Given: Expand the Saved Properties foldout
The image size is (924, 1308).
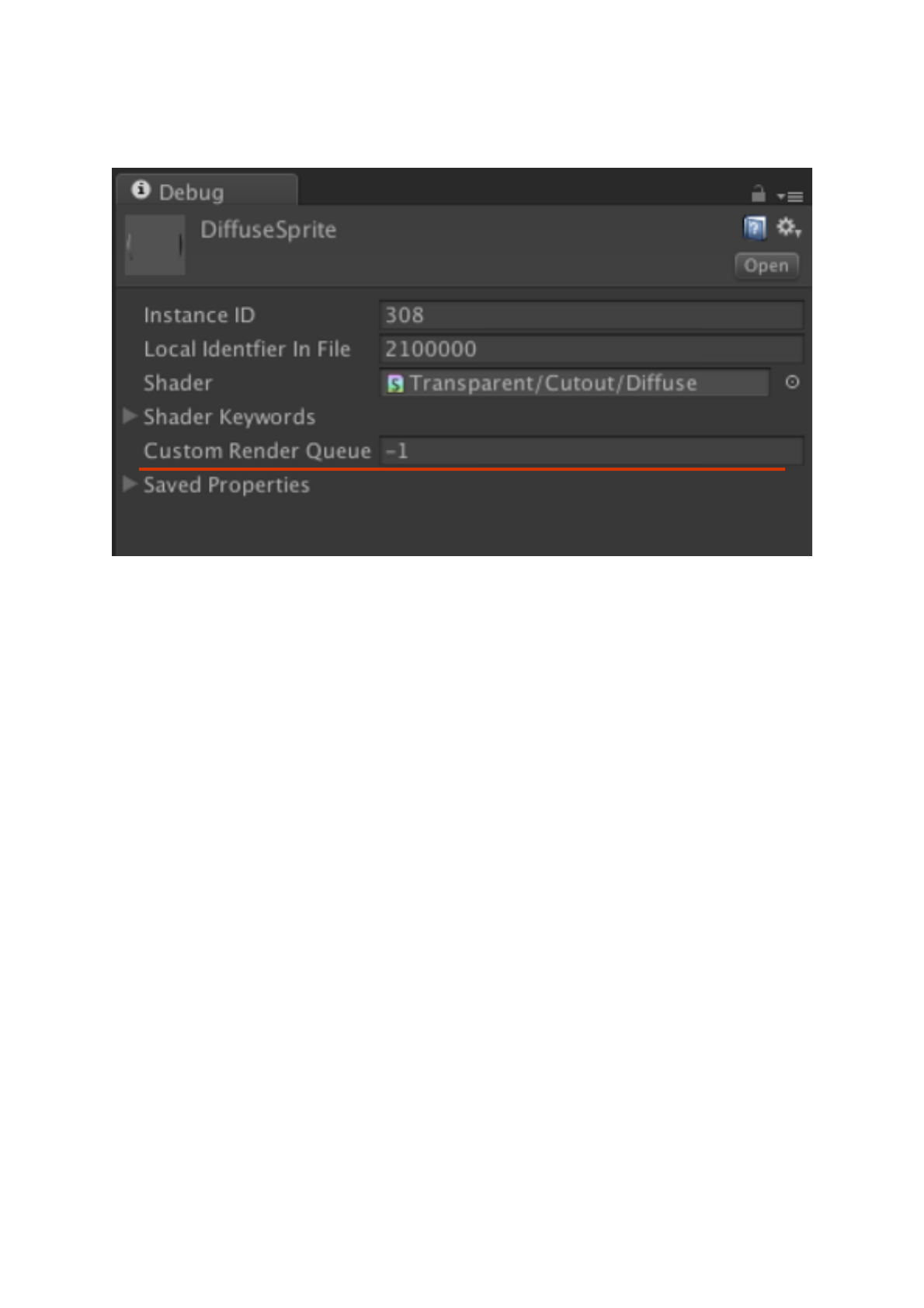Looking at the screenshot, I should click(130, 484).
